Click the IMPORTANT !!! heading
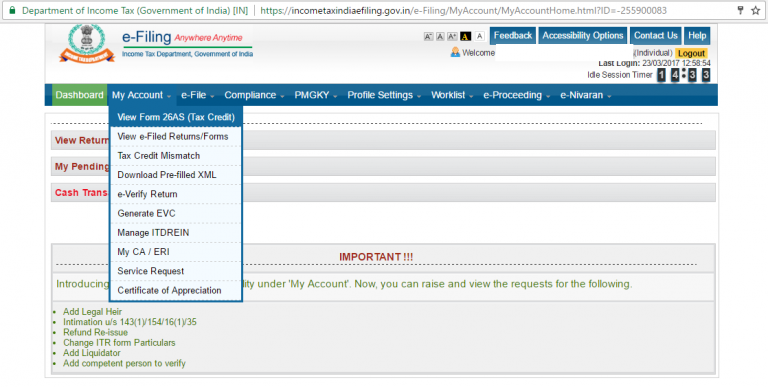The width and height of the screenshot is (768, 387). click(376, 257)
